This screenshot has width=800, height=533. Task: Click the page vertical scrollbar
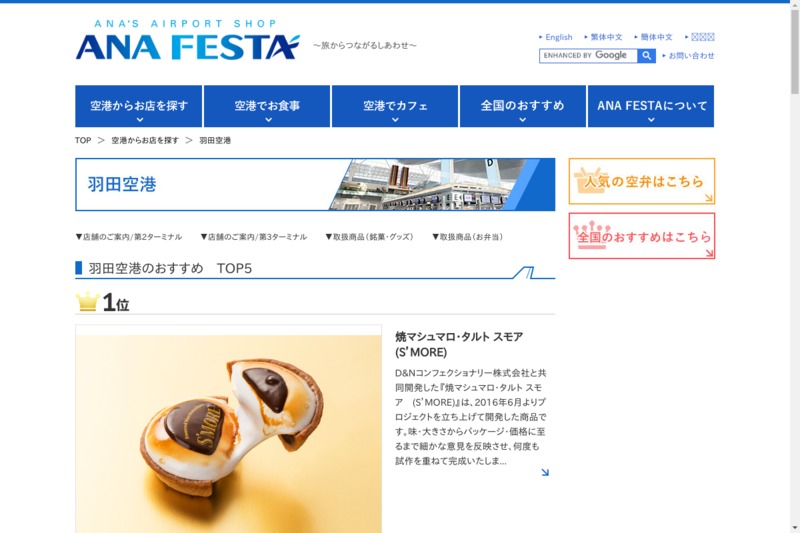(795, 266)
